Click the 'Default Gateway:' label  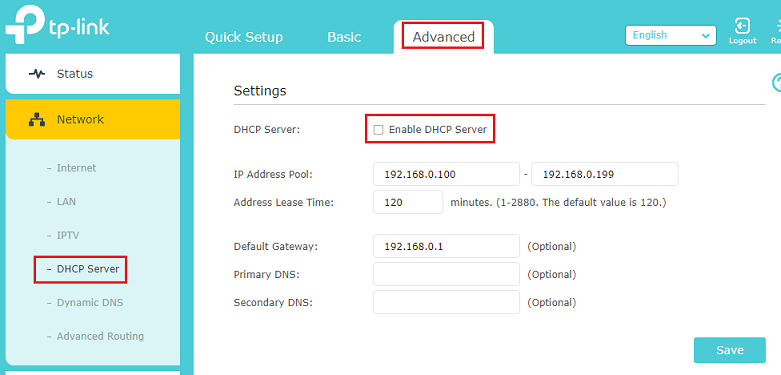[x=275, y=247]
